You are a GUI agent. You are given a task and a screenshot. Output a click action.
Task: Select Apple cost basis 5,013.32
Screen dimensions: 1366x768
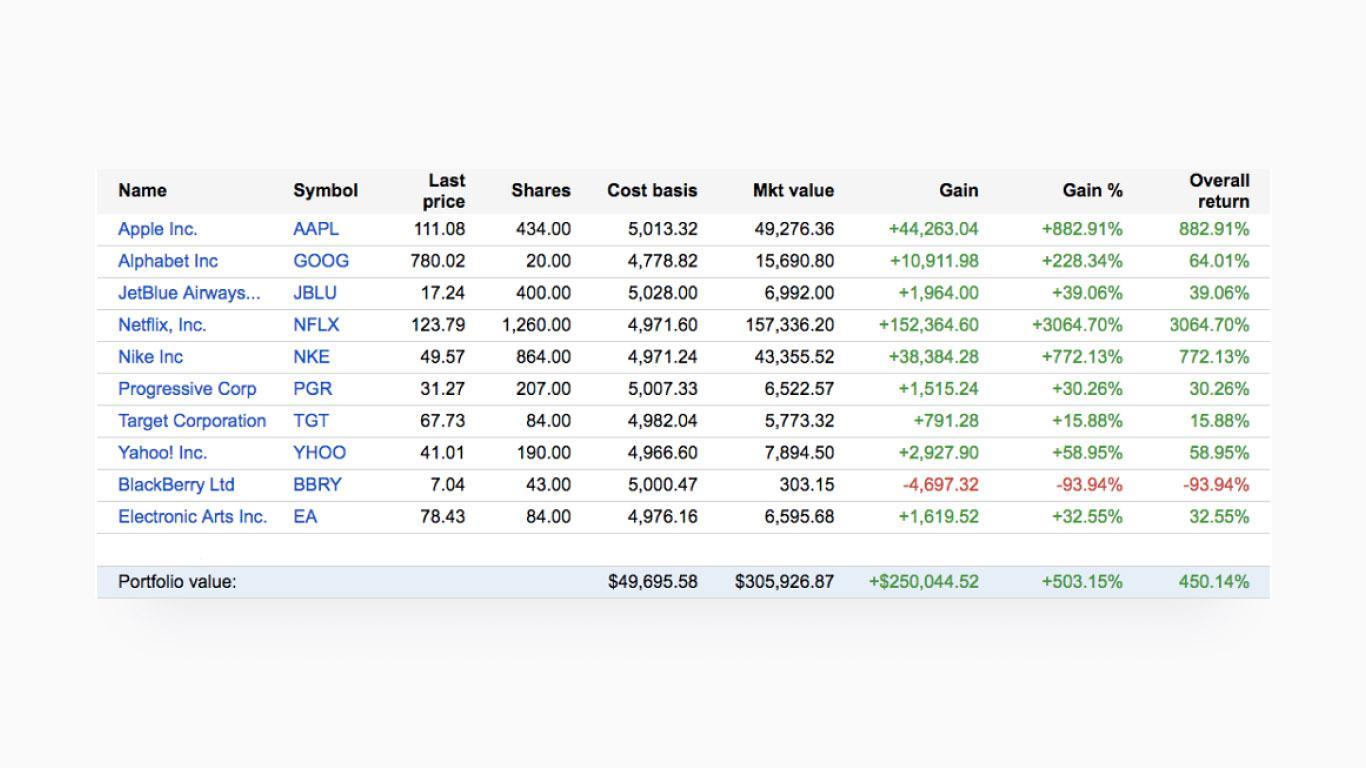tap(663, 229)
